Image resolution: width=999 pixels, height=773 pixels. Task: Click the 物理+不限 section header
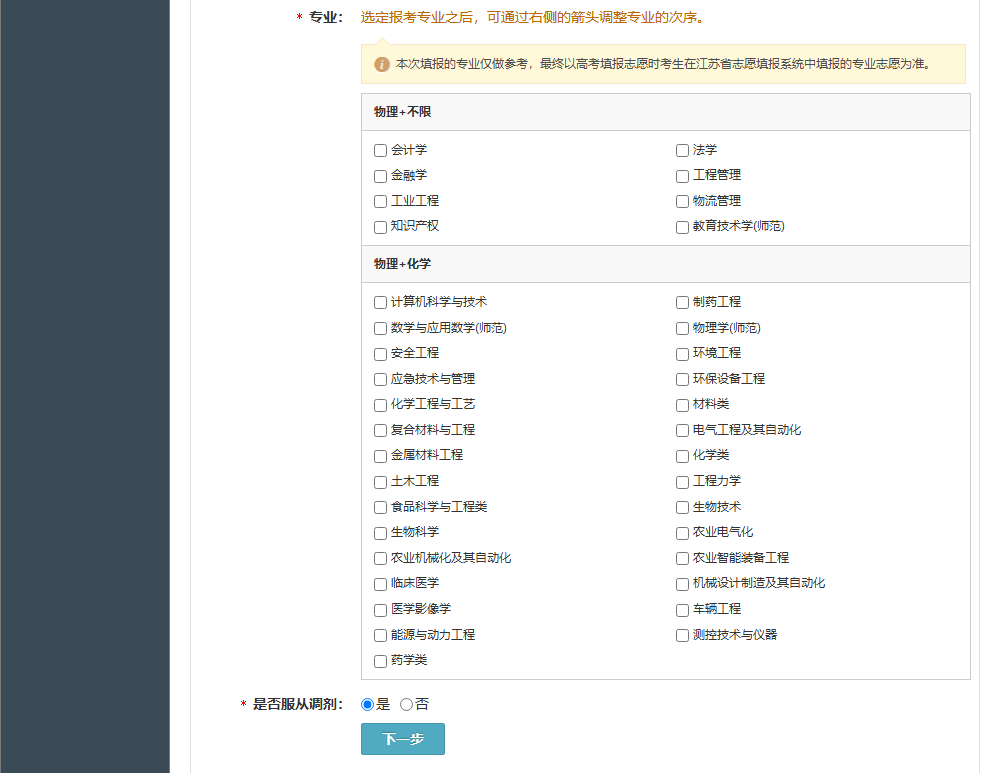coord(403,112)
